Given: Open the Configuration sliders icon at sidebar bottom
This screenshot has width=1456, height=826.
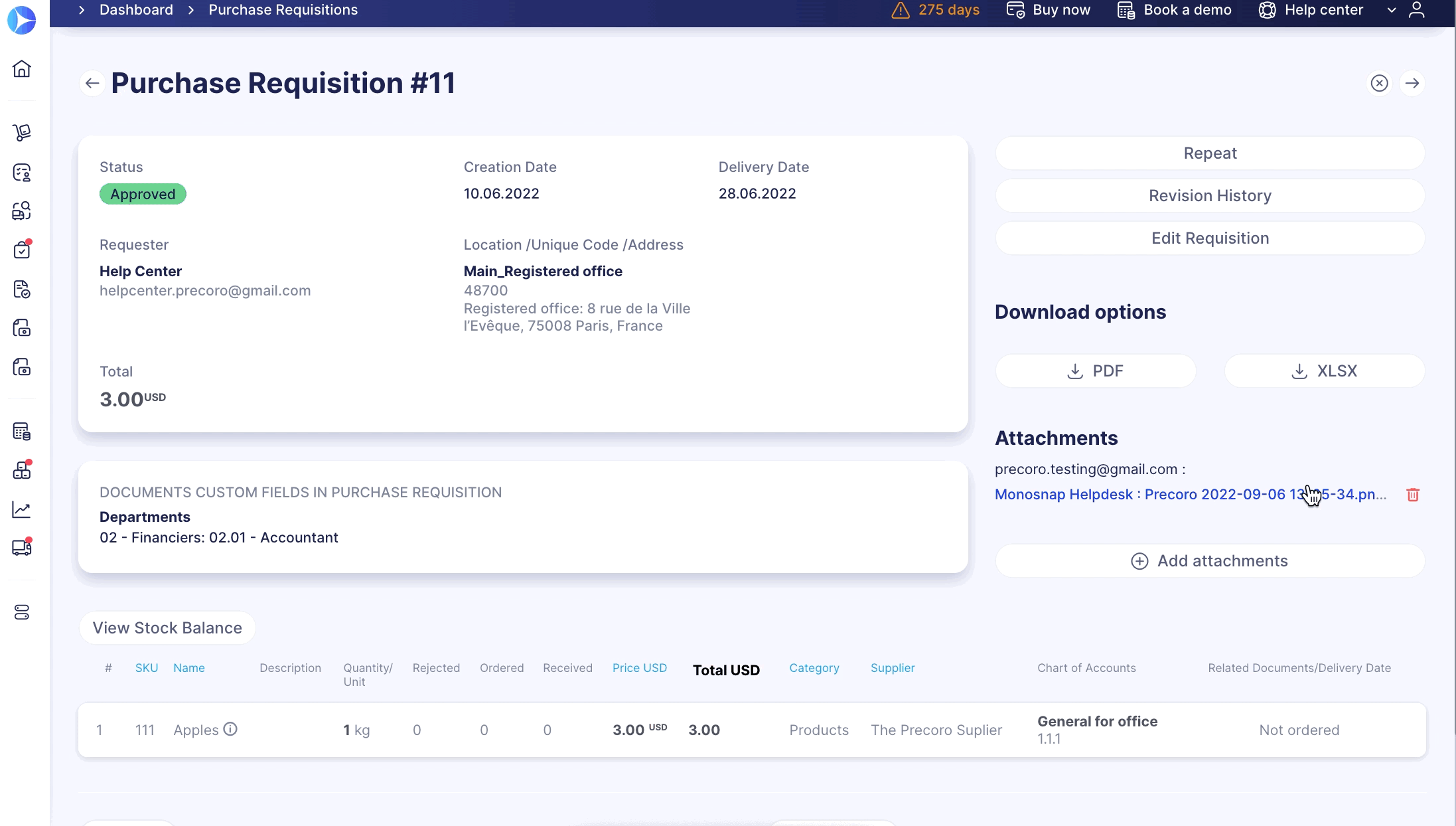Looking at the screenshot, I should [x=22, y=613].
